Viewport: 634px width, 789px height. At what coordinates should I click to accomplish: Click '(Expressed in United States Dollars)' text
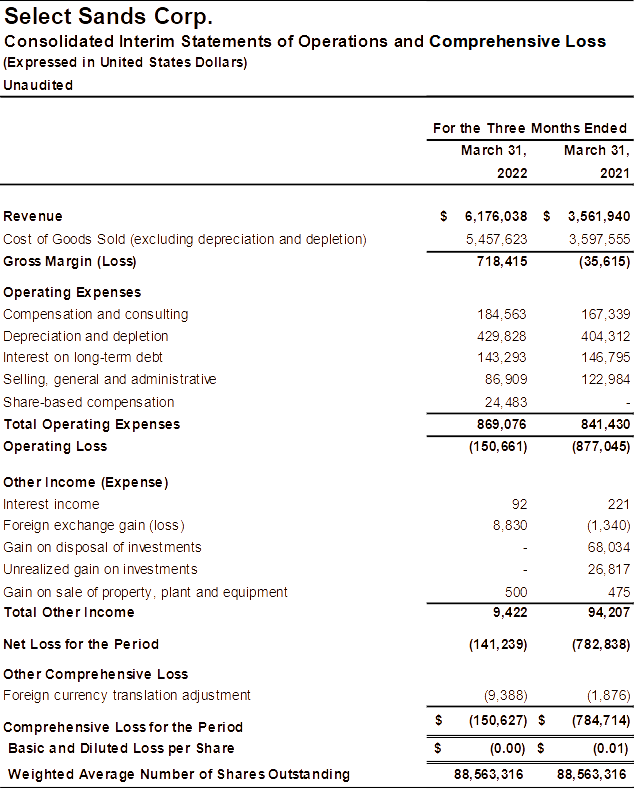tap(125, 63)
